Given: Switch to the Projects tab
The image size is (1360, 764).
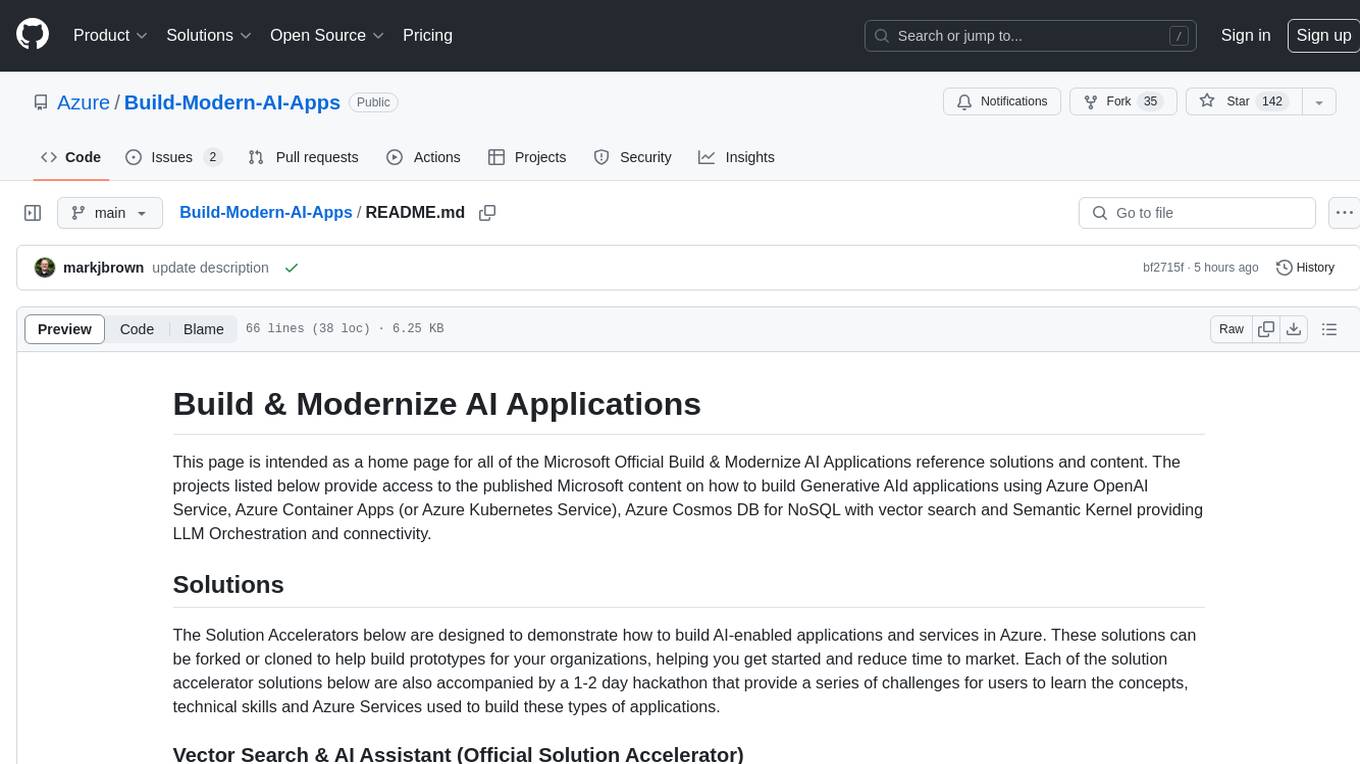Looking at the screenshot, I should point(527,157).
